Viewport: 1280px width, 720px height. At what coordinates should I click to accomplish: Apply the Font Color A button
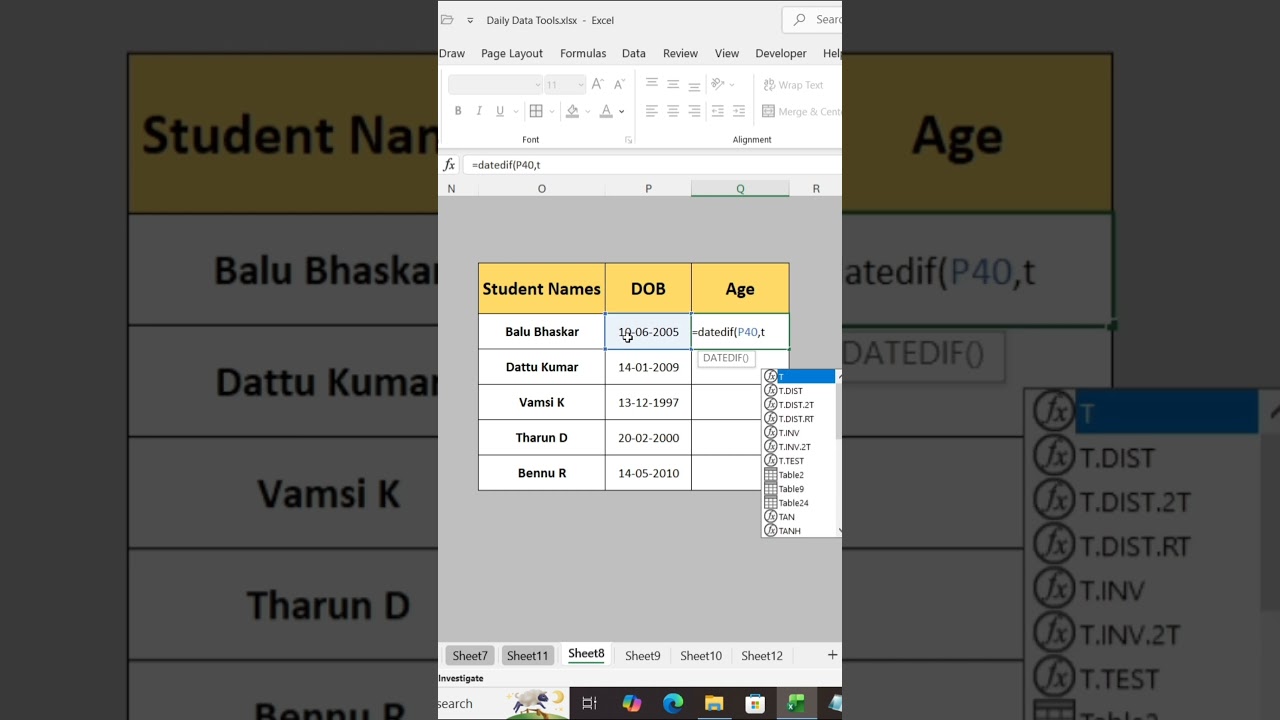pyautogui.click(x=606, y=111)
